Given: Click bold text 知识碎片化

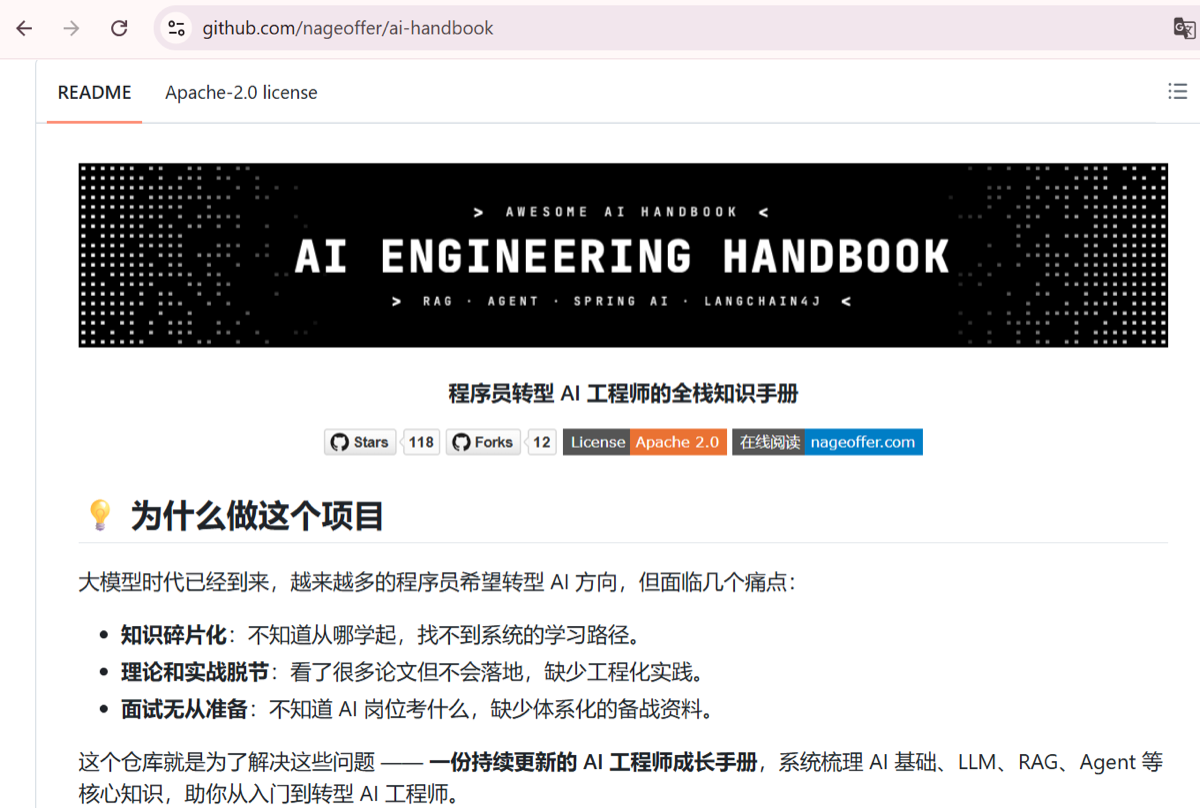Looking at the screenshot, I should (173, 634).
